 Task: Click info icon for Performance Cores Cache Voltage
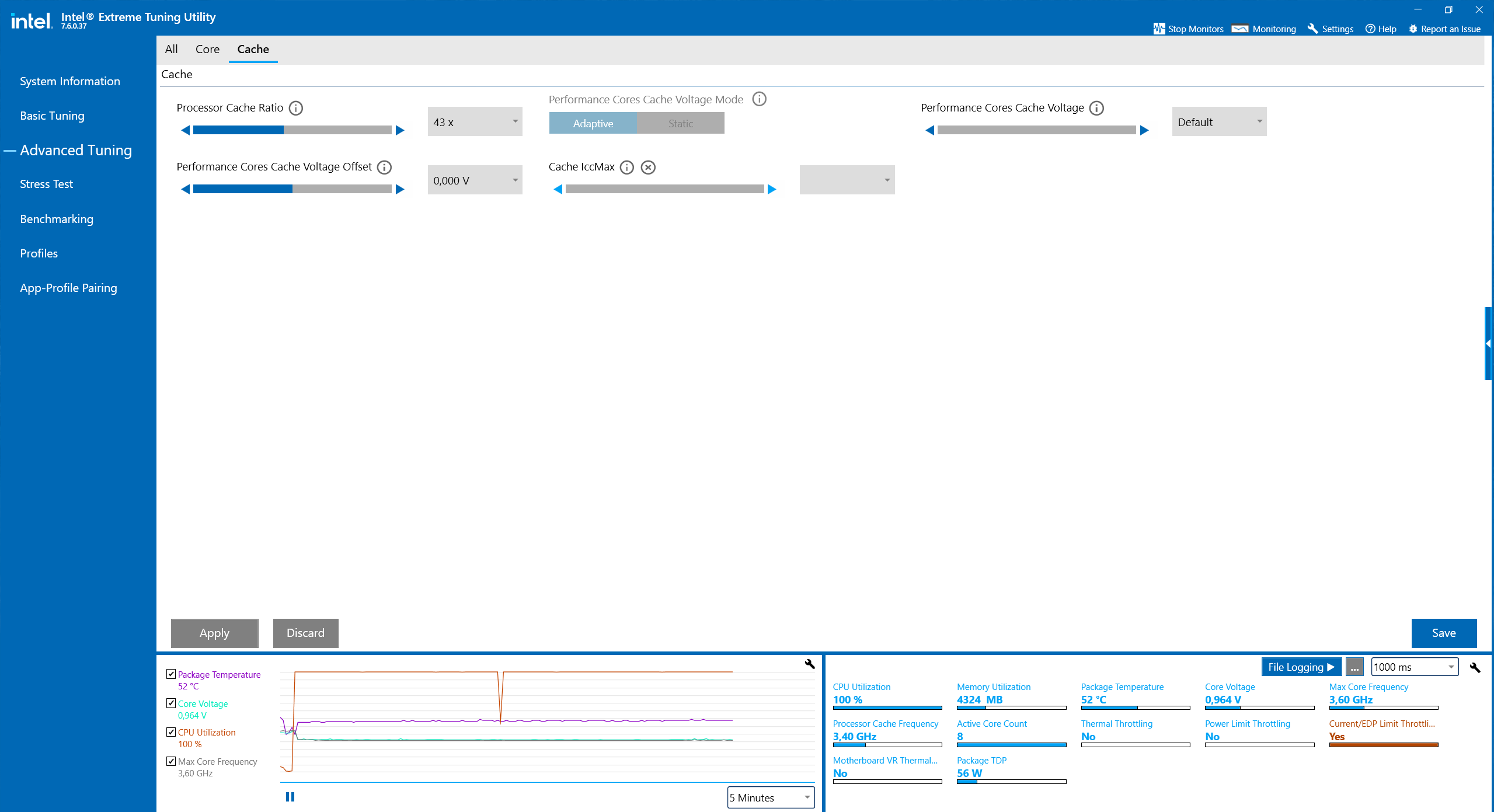[x=1096, y=108]
